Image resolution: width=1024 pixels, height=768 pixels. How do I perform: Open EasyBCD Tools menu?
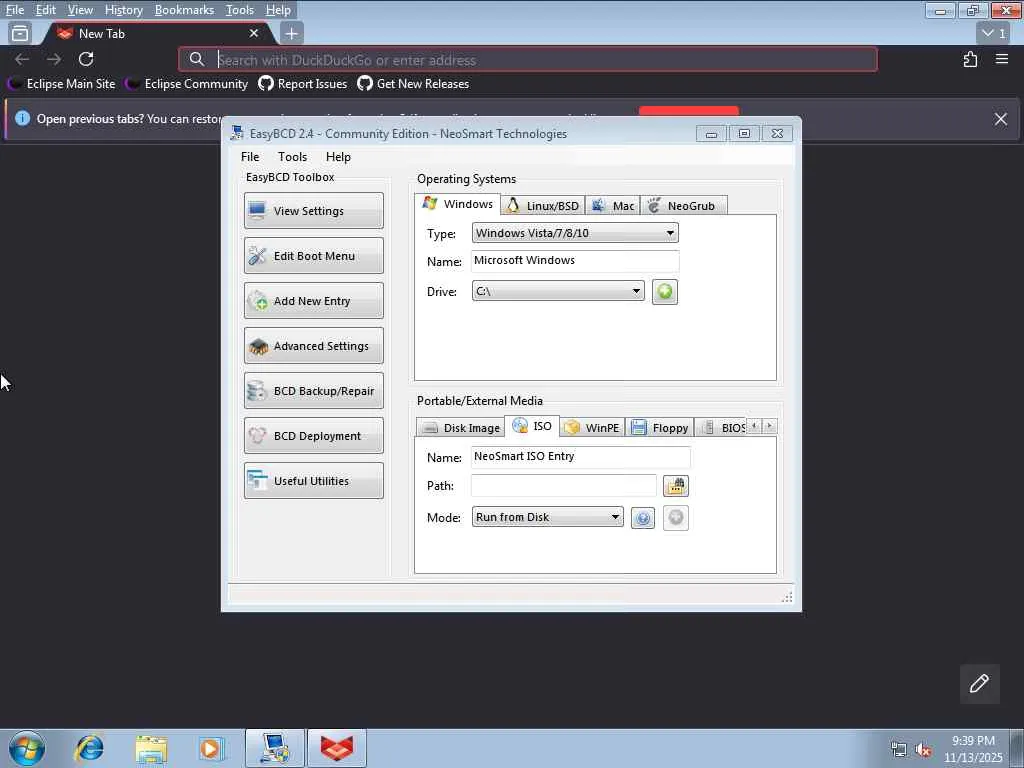click(x=292, y=157)
